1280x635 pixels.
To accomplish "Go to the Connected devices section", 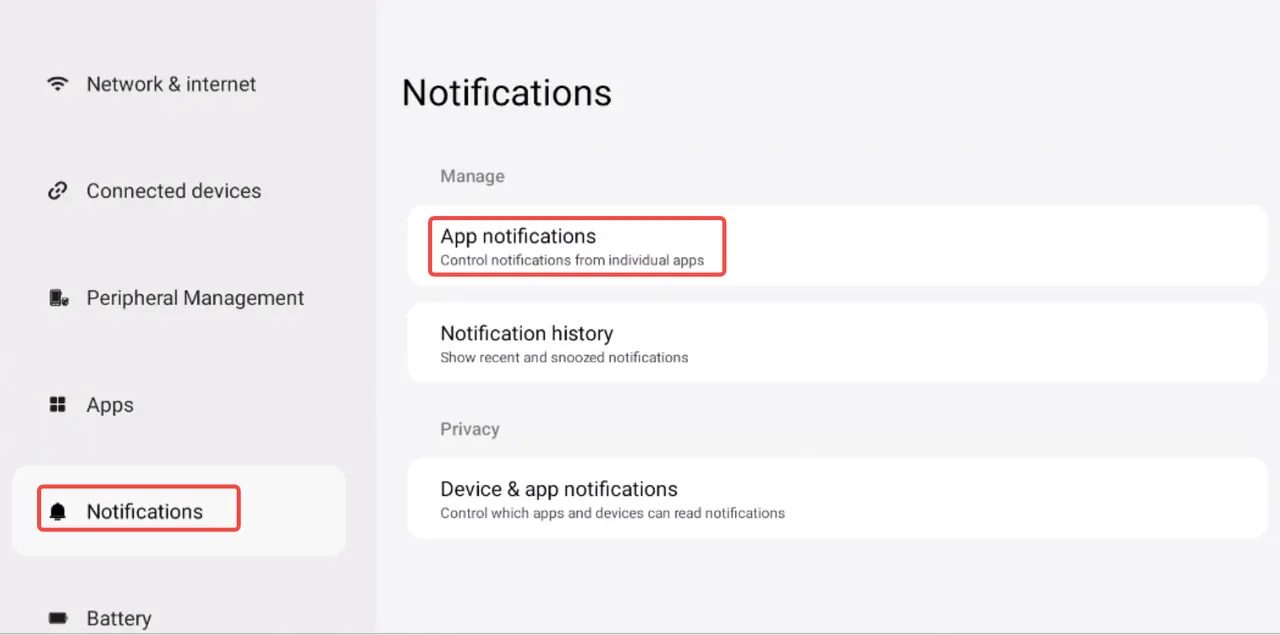I will 173,191.
